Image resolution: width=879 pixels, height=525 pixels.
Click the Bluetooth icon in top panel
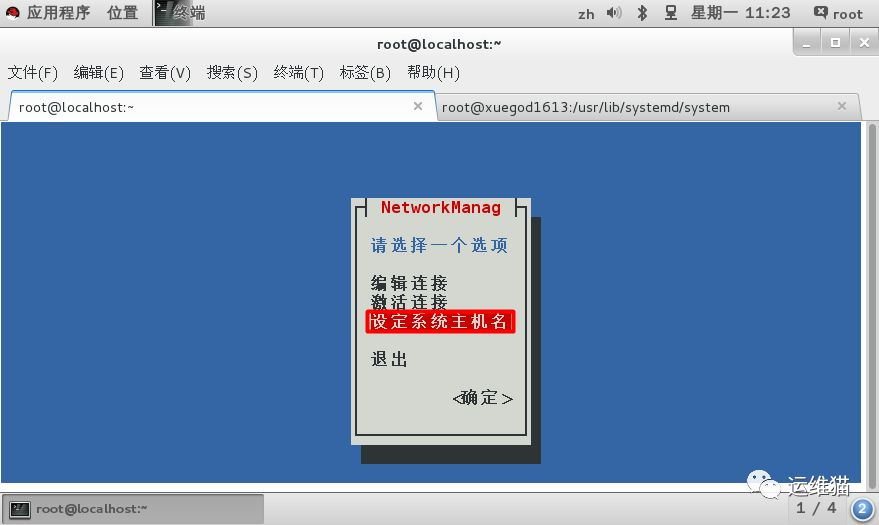tap(642, 13)
